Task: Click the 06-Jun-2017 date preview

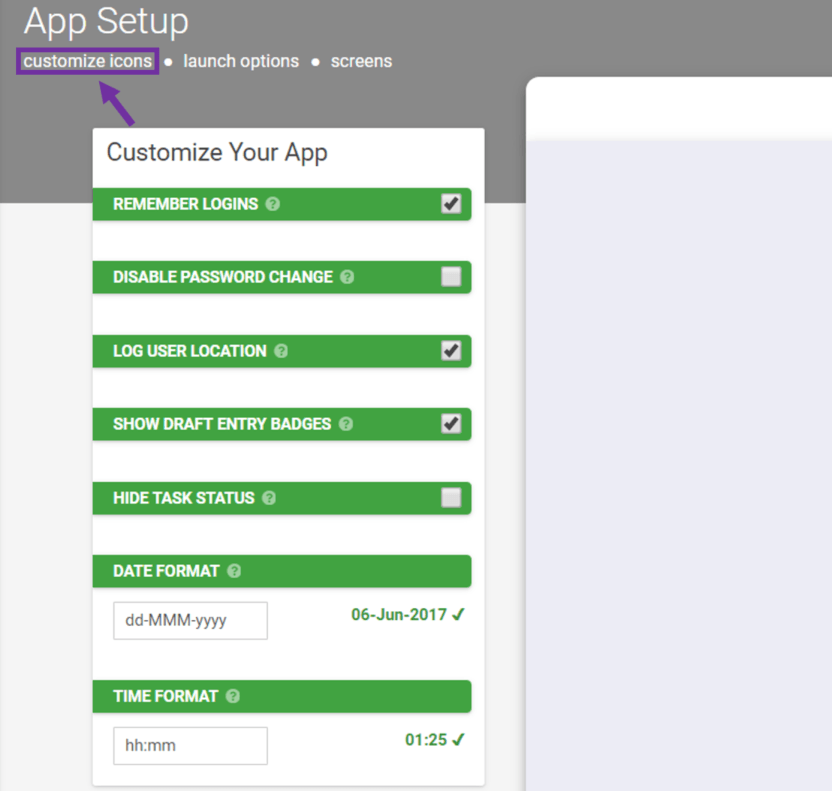Action: (x=400, y=615)
